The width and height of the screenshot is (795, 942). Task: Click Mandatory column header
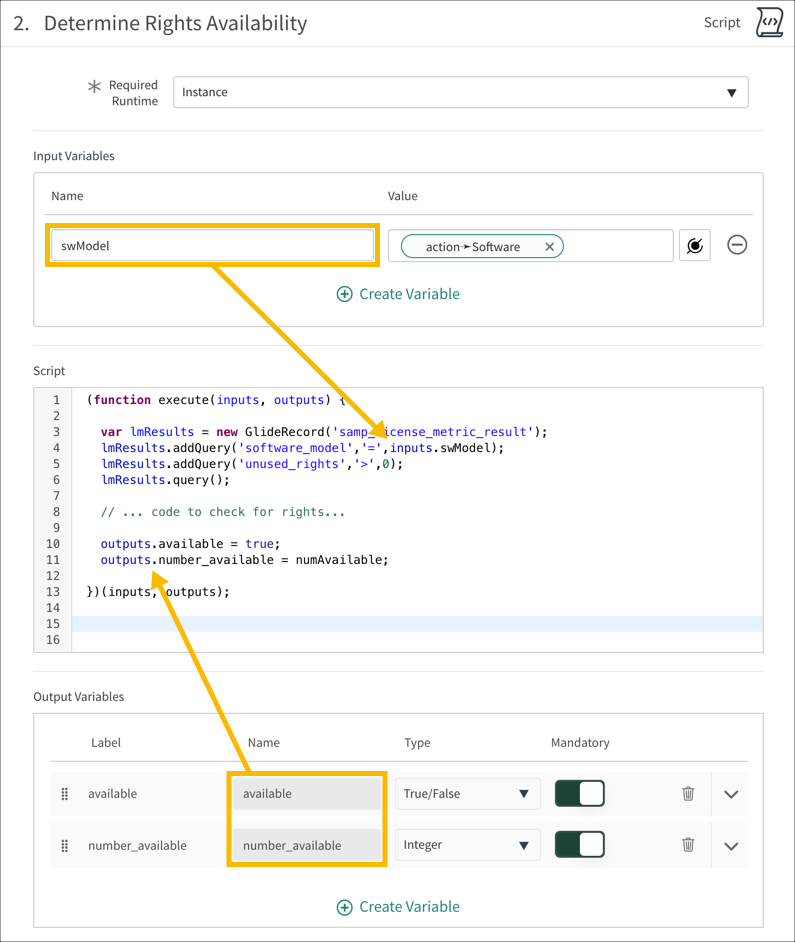point(580,743)
